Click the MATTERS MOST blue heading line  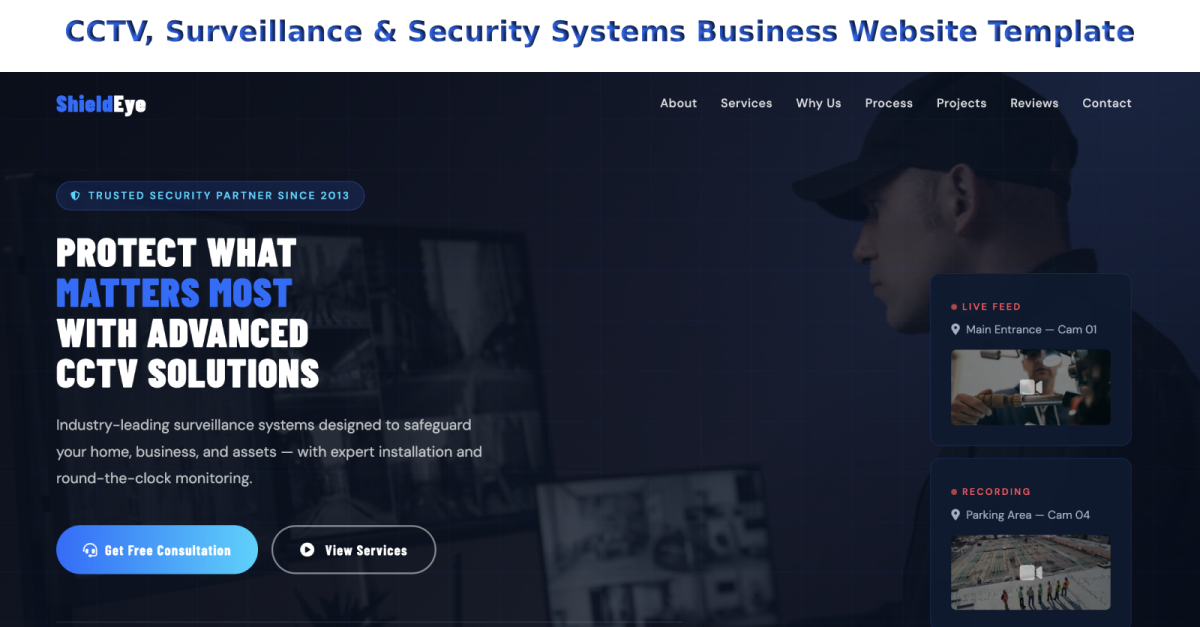(174, 293)
